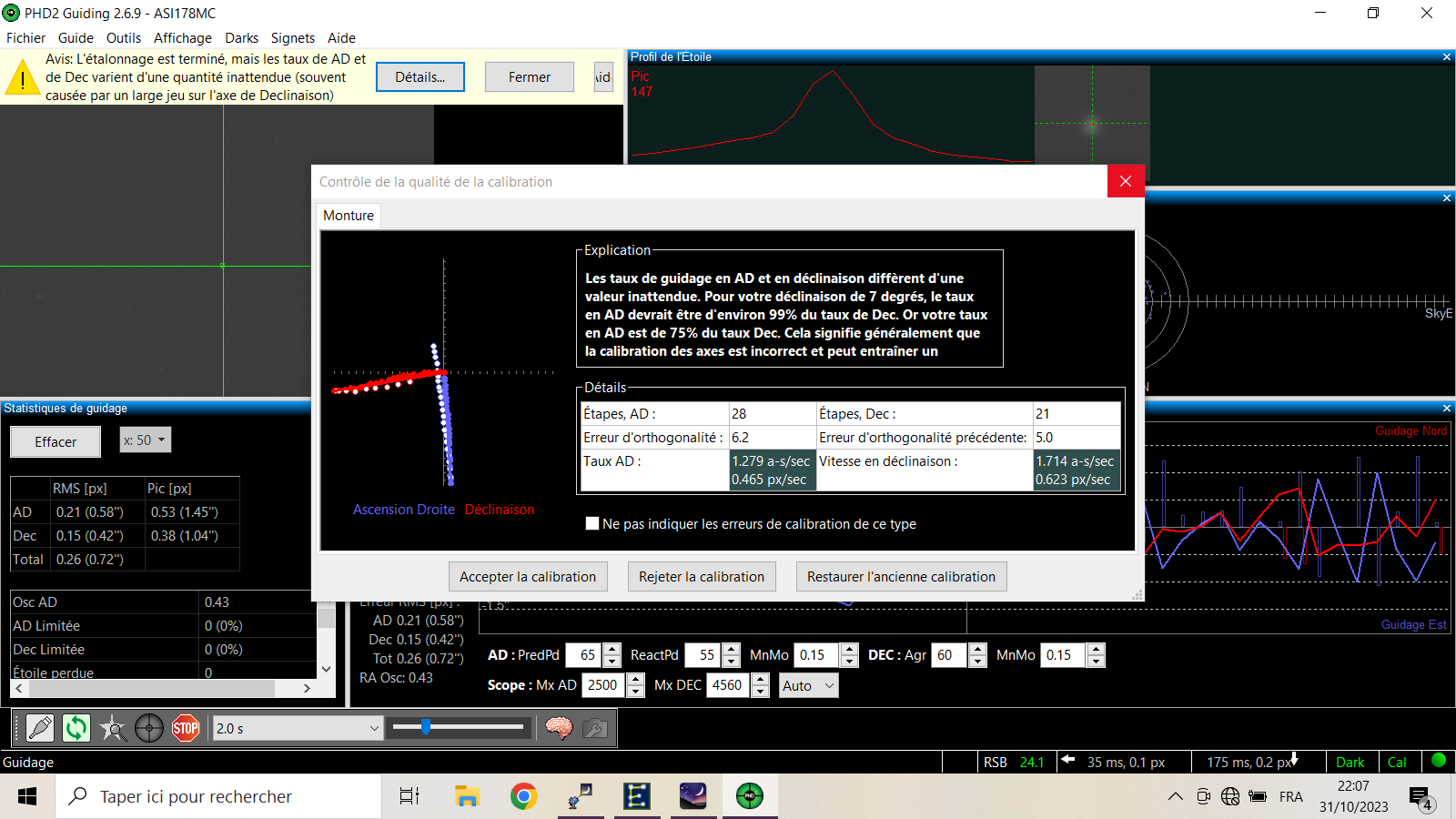Screen dimensions: 1456x819
Task: Decrease the Mx DEC value with down arrow
Action: coord(761,692)
